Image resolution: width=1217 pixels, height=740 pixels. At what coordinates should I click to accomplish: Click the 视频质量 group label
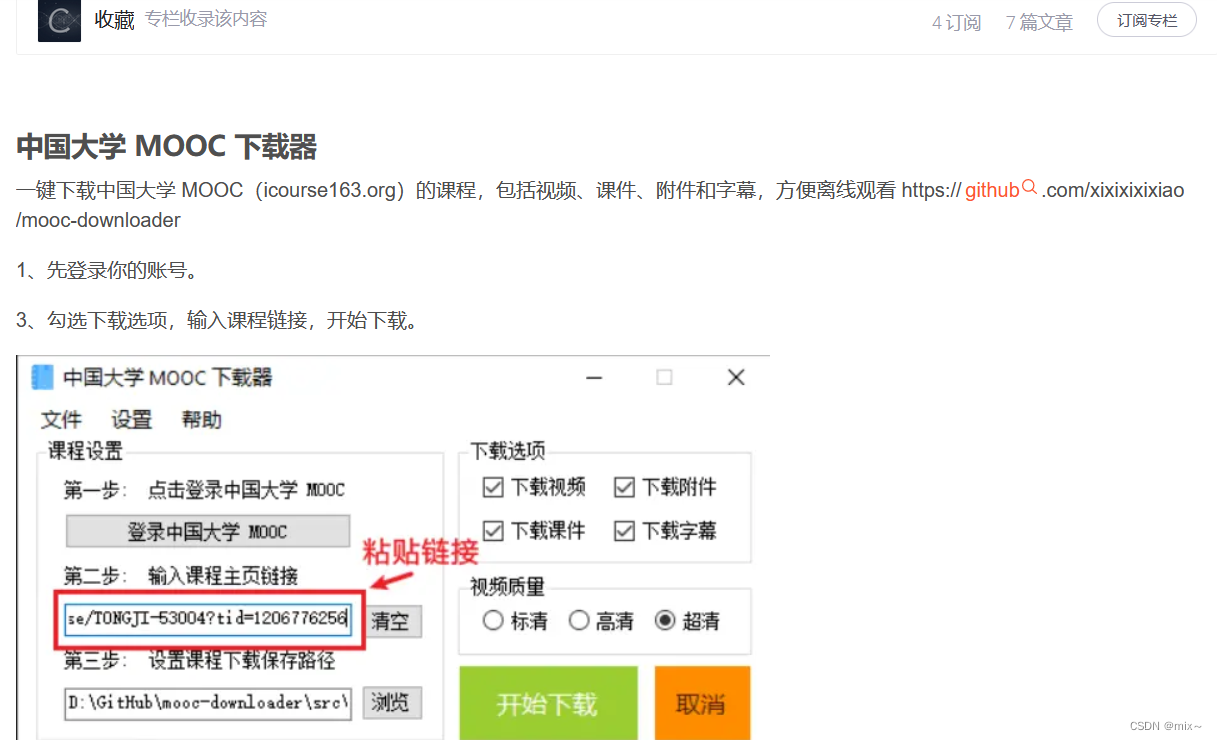point(508,587)
